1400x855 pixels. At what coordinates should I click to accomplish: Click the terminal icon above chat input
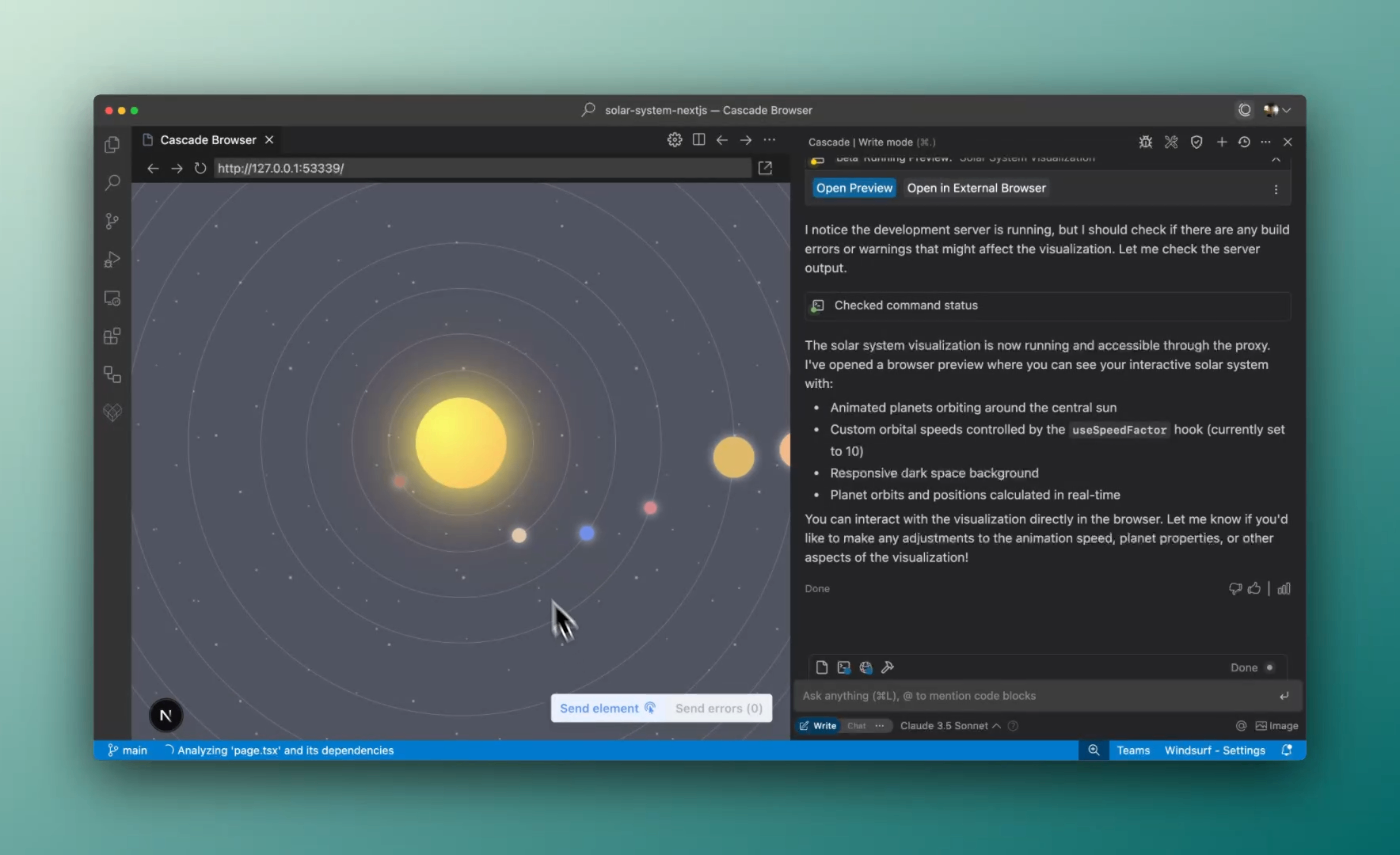tap(844, 668)
